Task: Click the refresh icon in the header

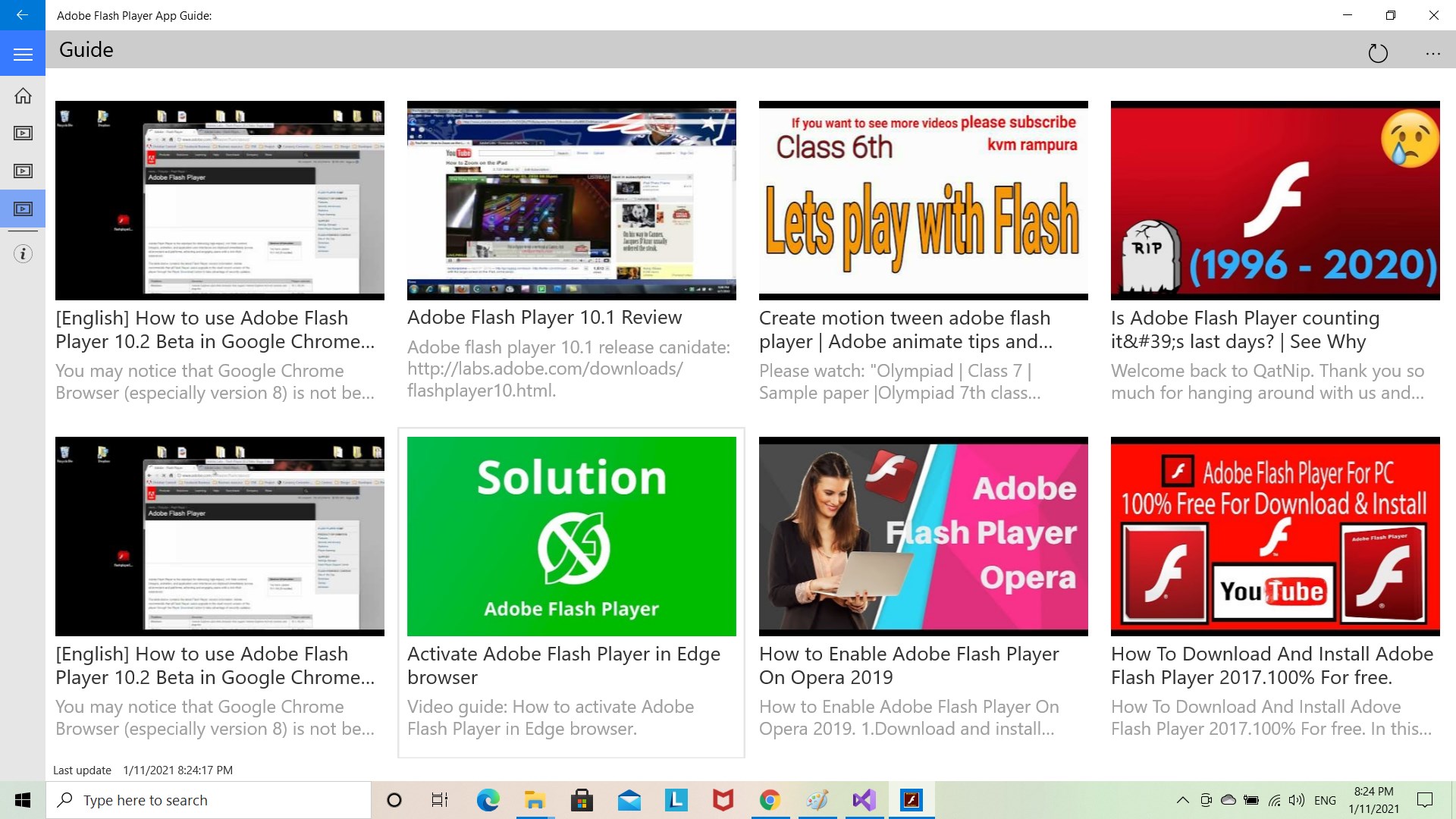Action: pos(1377,53)
